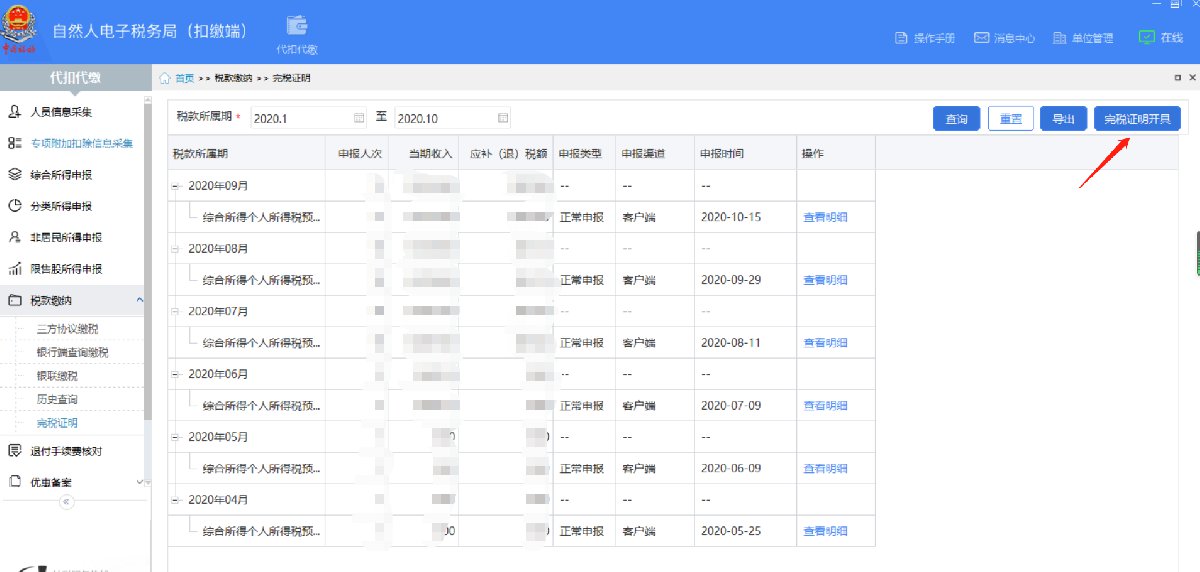This screenshot has height=572, width=1200.
Task: Click the 完税证明开具 button
Action: pos(1137,119)
